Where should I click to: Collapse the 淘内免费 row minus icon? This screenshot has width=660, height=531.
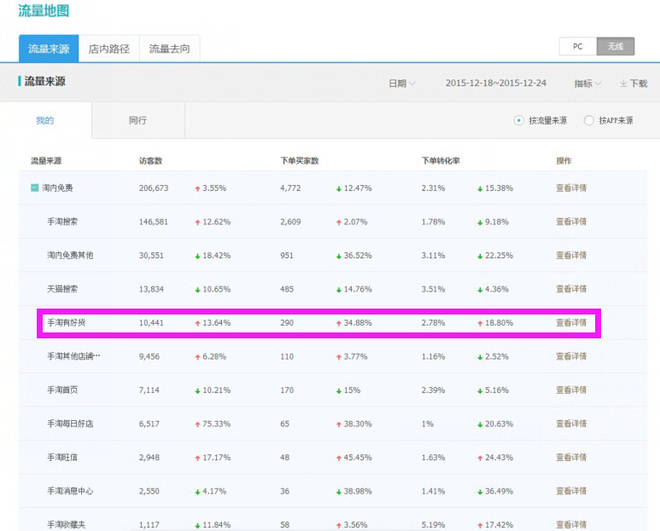coord(35,188)
